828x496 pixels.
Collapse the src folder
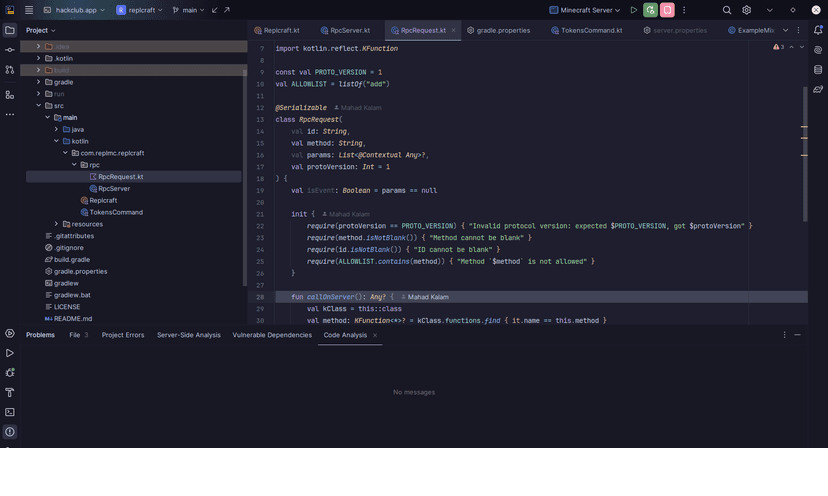[x=38, y=105]
